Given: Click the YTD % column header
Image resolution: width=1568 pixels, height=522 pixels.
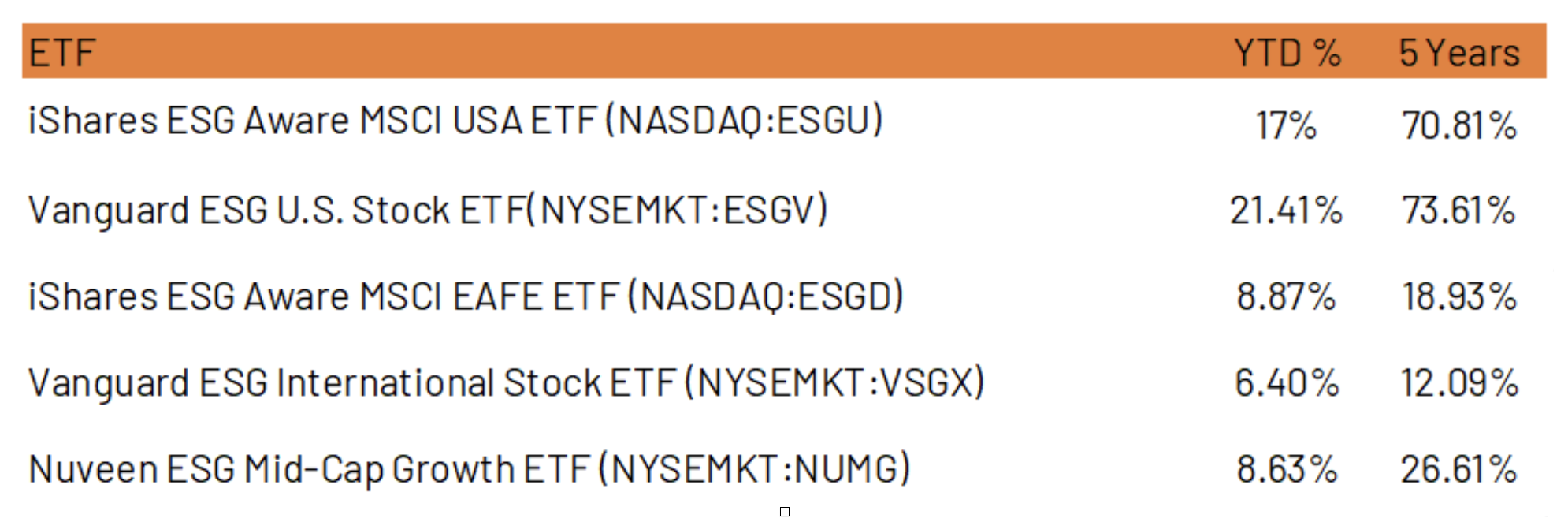Looking at the screenshot, I should pyautogui.click(x=1287, y=54).
